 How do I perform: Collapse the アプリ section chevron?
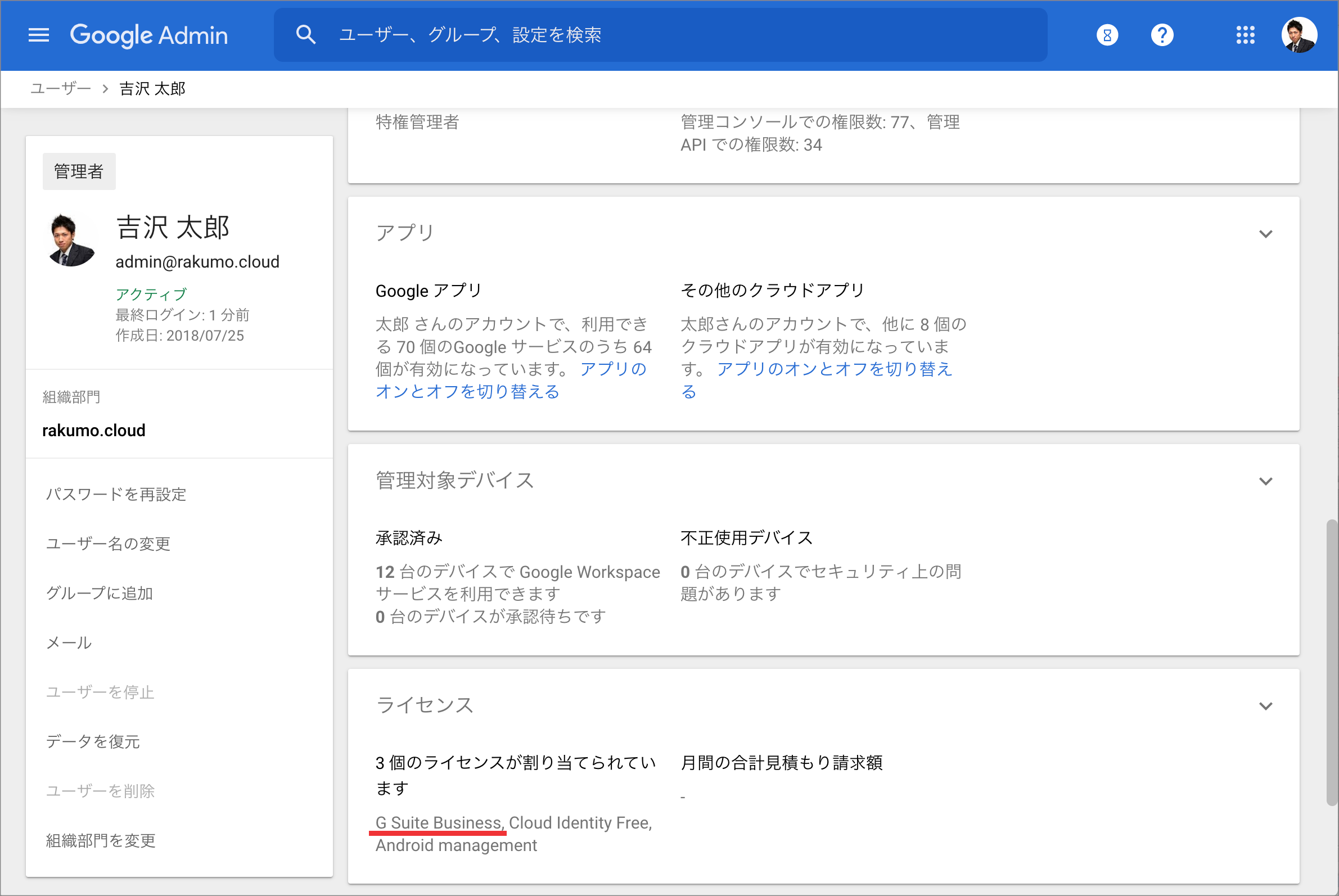[1266, 234]
